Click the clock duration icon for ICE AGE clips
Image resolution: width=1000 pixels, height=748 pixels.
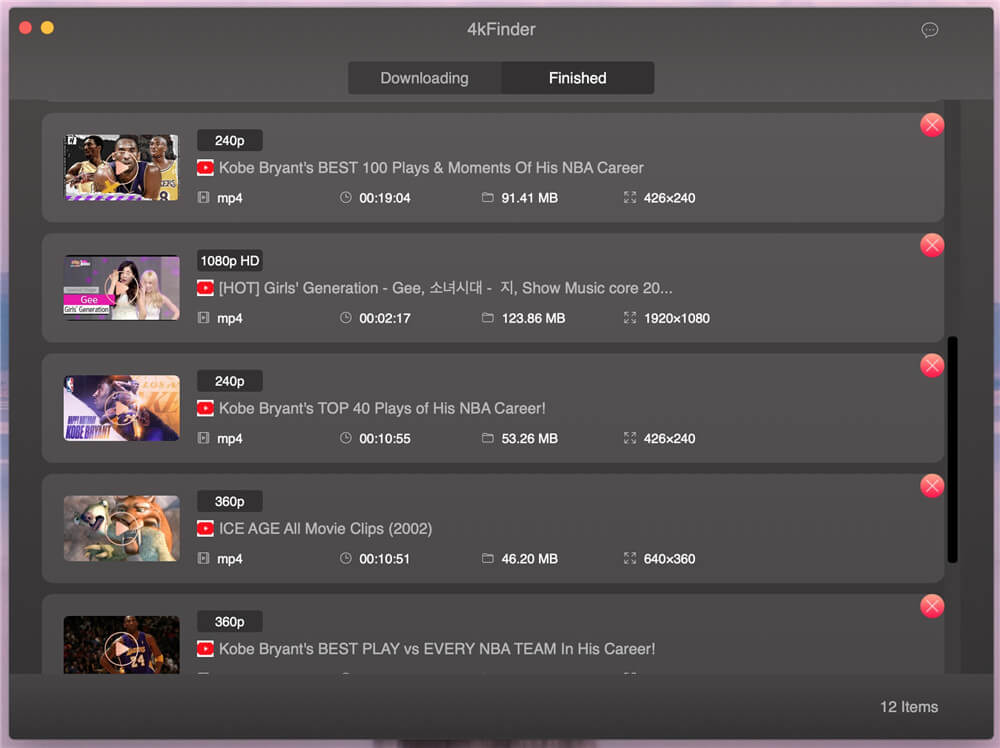(x=343, y=558)
